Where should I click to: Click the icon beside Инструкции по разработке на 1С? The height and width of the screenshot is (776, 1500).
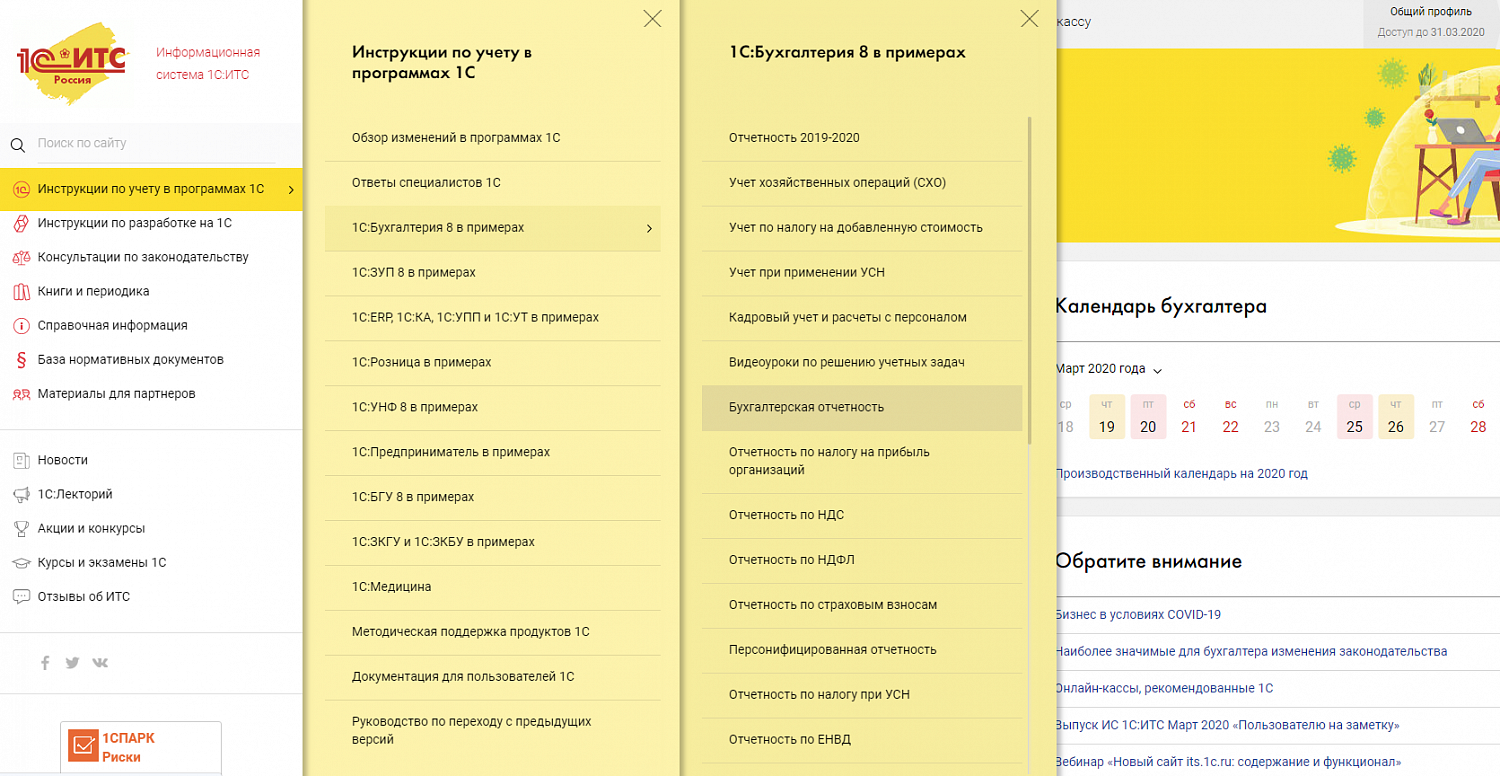[x=20, y=223]
